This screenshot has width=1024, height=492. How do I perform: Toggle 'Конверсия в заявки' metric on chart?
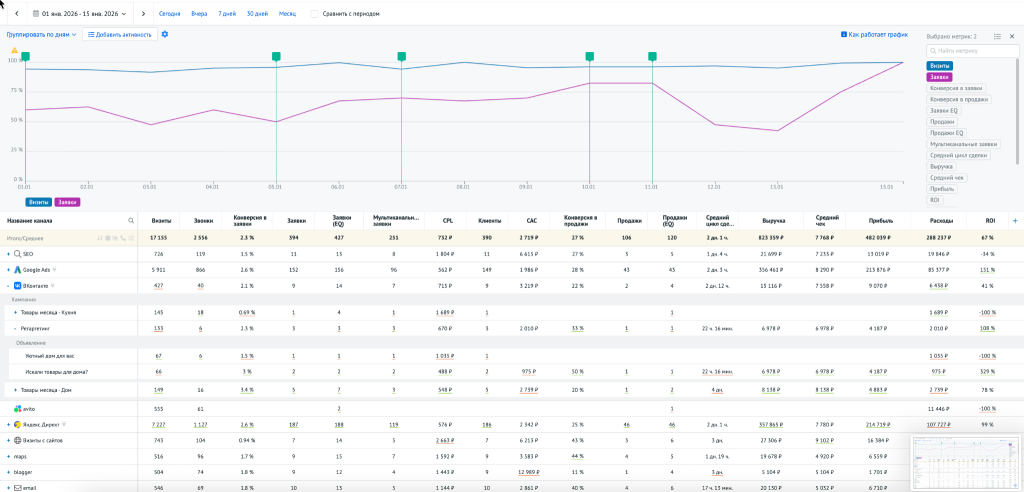[956, 88]
